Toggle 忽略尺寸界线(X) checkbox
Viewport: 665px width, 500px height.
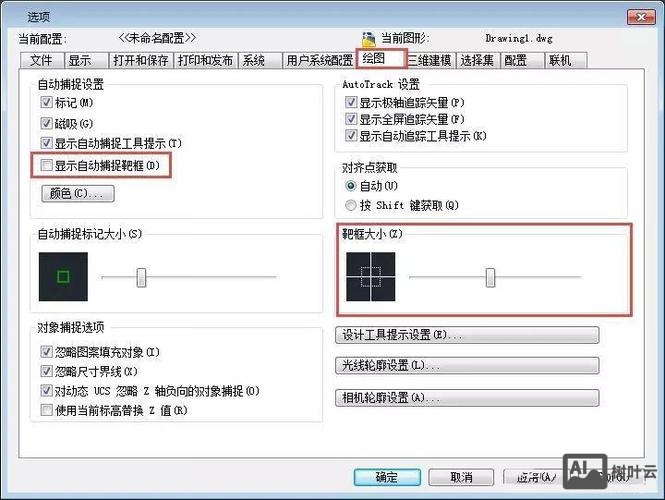(46, 371)
